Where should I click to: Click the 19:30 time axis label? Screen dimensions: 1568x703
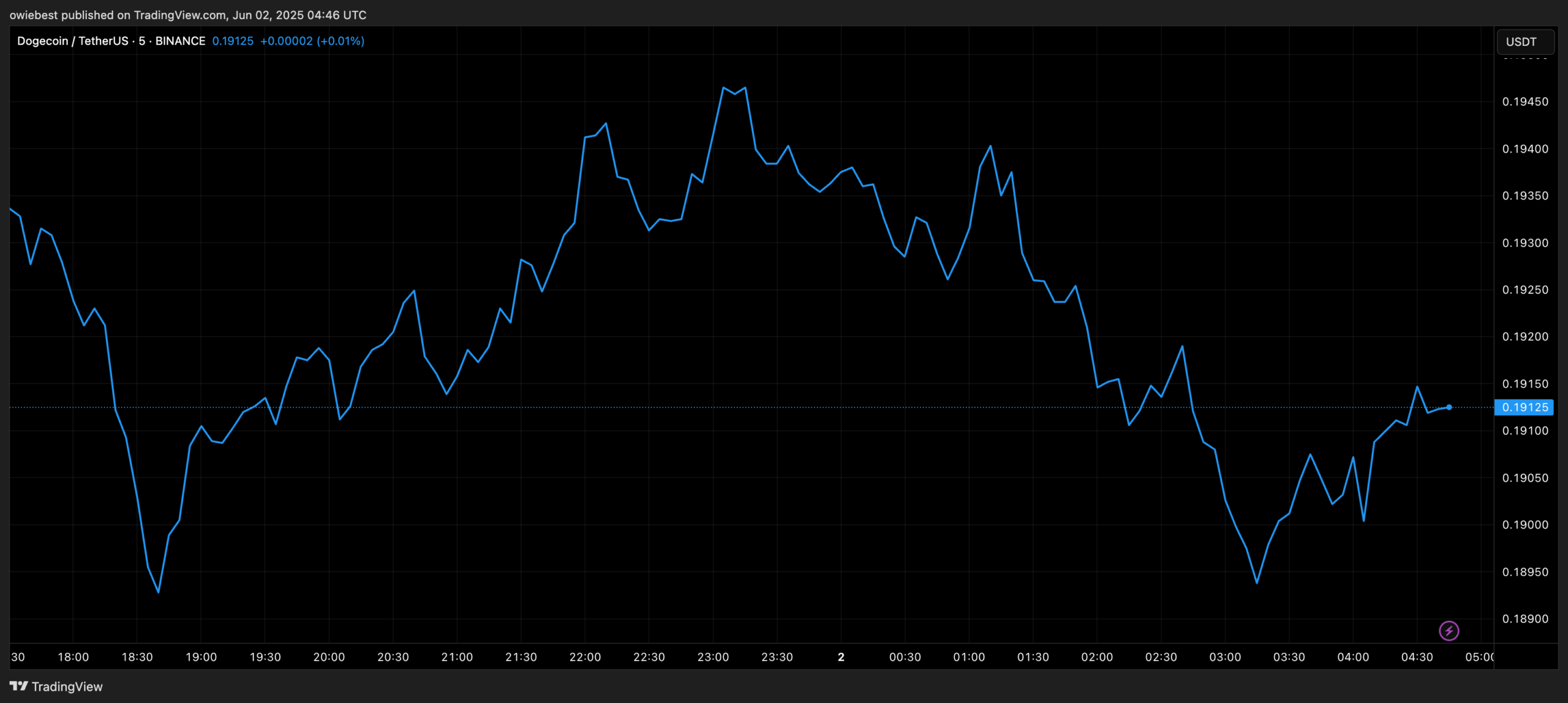coord(265,657)
